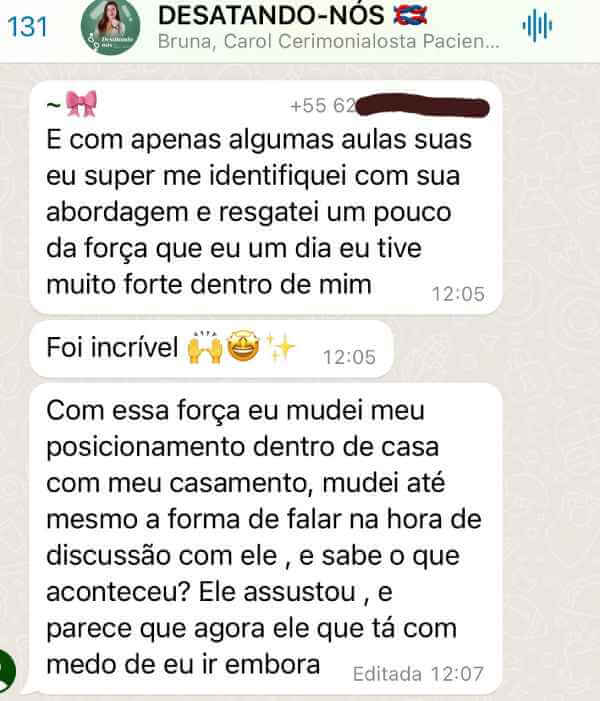Tap the chat wallpaper beside the 'Foi incrível' bubble

pos(492,349)
